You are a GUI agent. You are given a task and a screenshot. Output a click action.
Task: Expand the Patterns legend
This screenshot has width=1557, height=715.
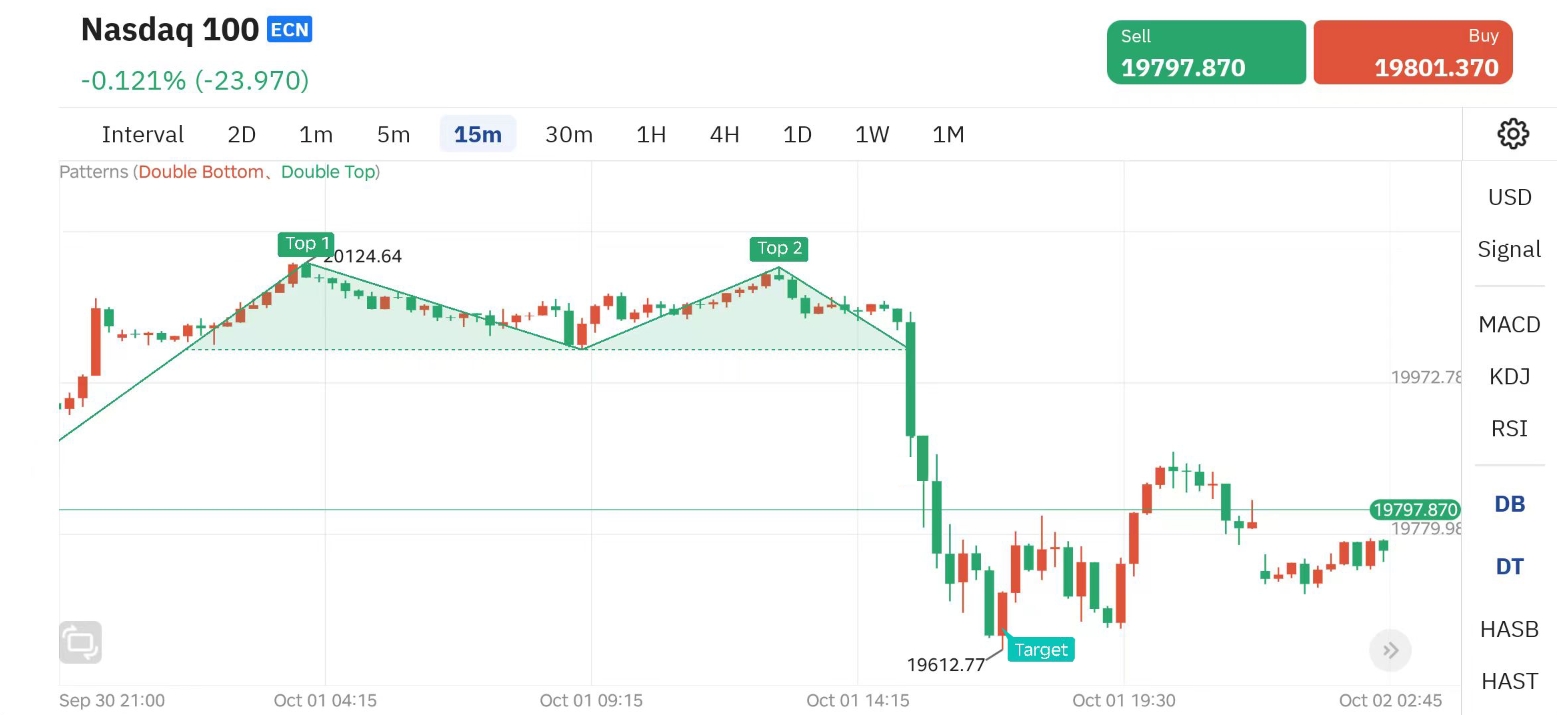click(219, 172)
